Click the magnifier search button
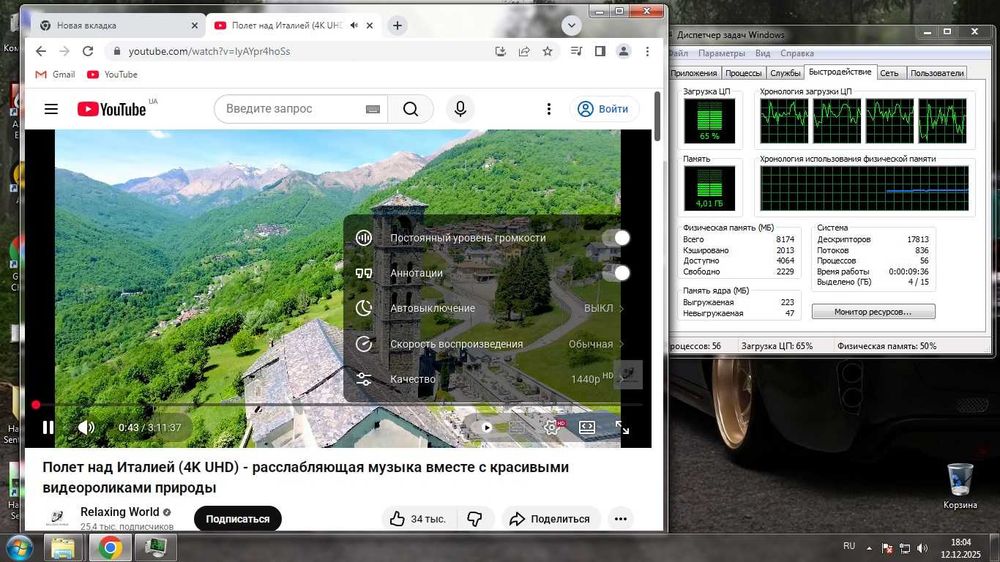The width and height of the screenshot is (1000, 562). [411, 109]
